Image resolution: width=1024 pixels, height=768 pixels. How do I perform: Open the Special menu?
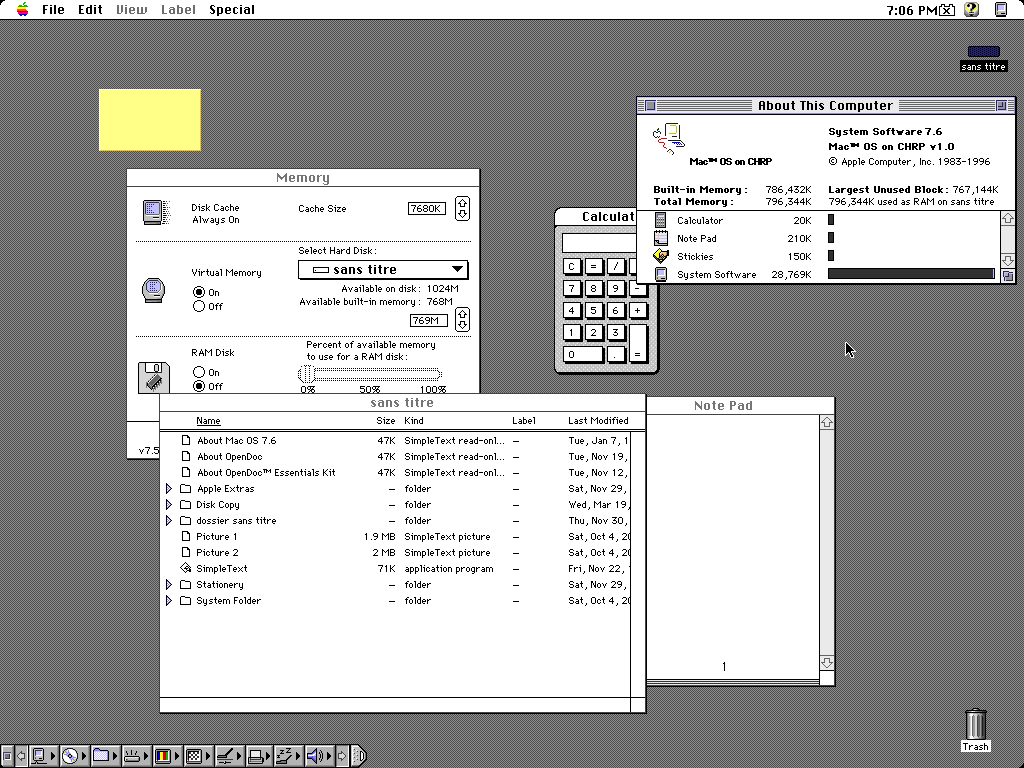(231, 10)
